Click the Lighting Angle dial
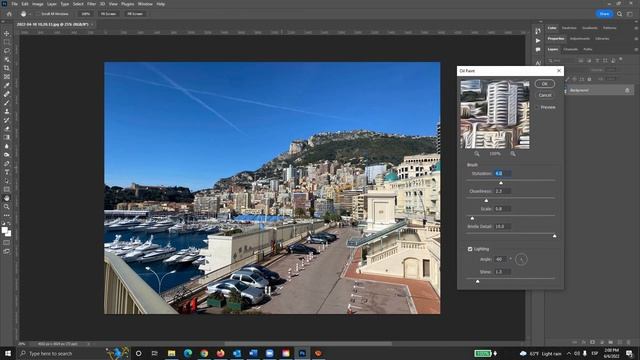Screen dimensions: 640x360 [521, 259]
